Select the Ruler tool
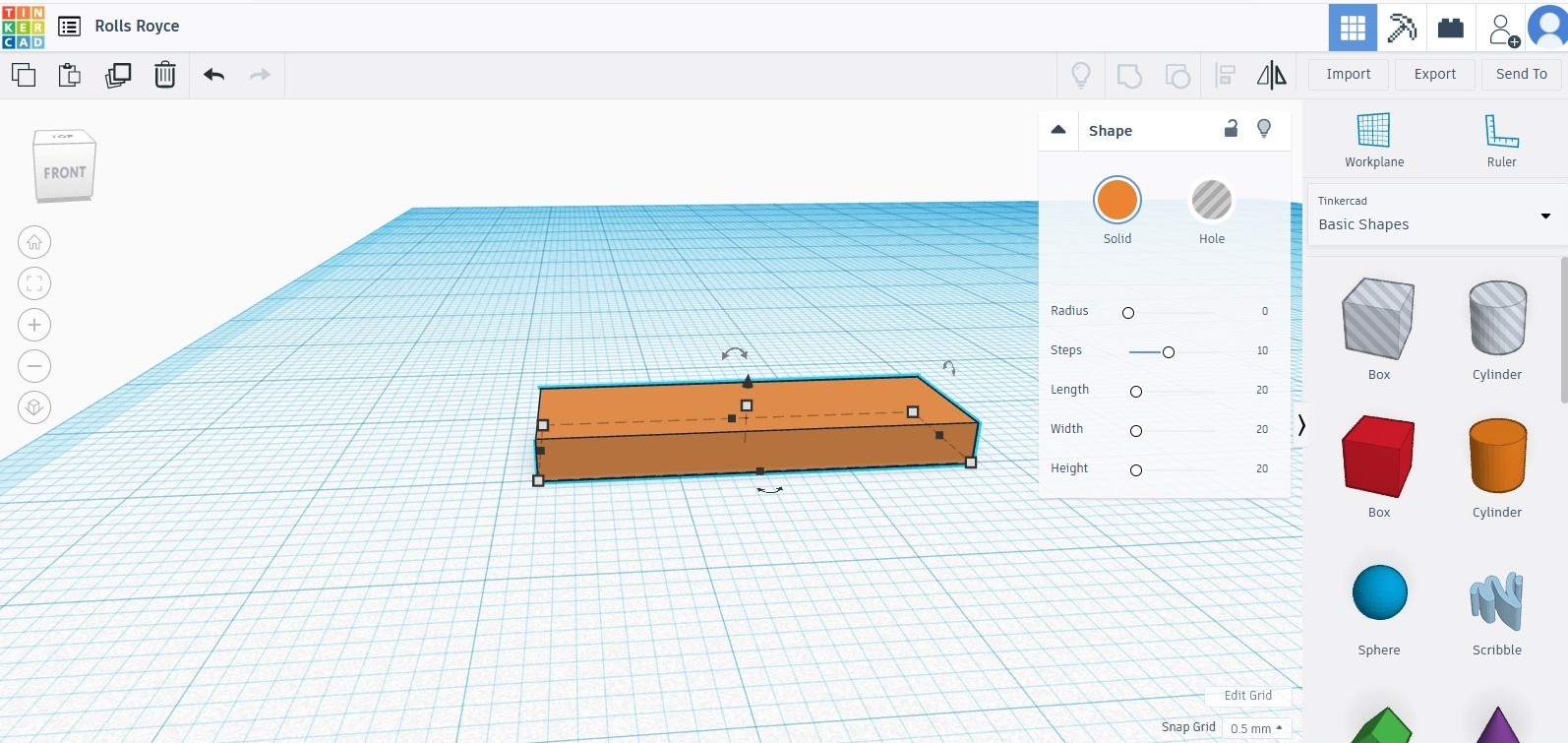The image size is (1568, 743). click(1501, 141)
